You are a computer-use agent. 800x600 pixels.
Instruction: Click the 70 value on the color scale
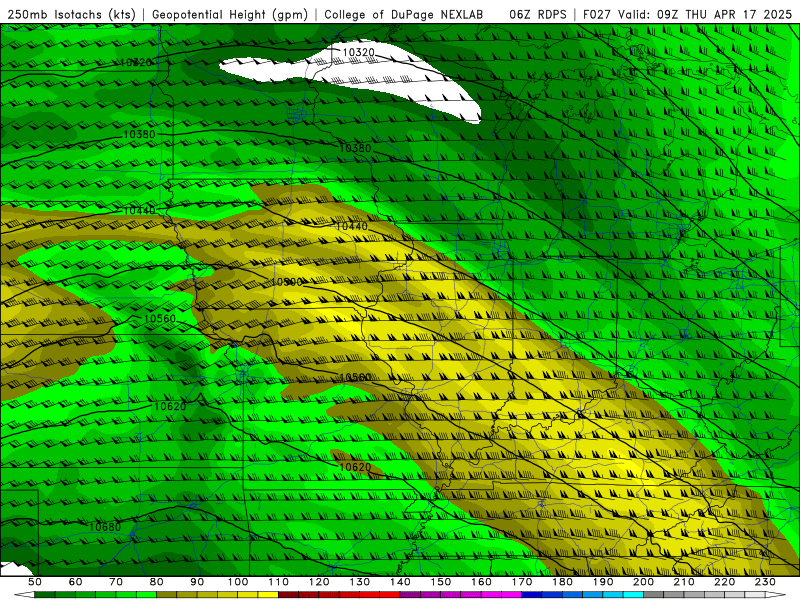[x=116, y=582]
